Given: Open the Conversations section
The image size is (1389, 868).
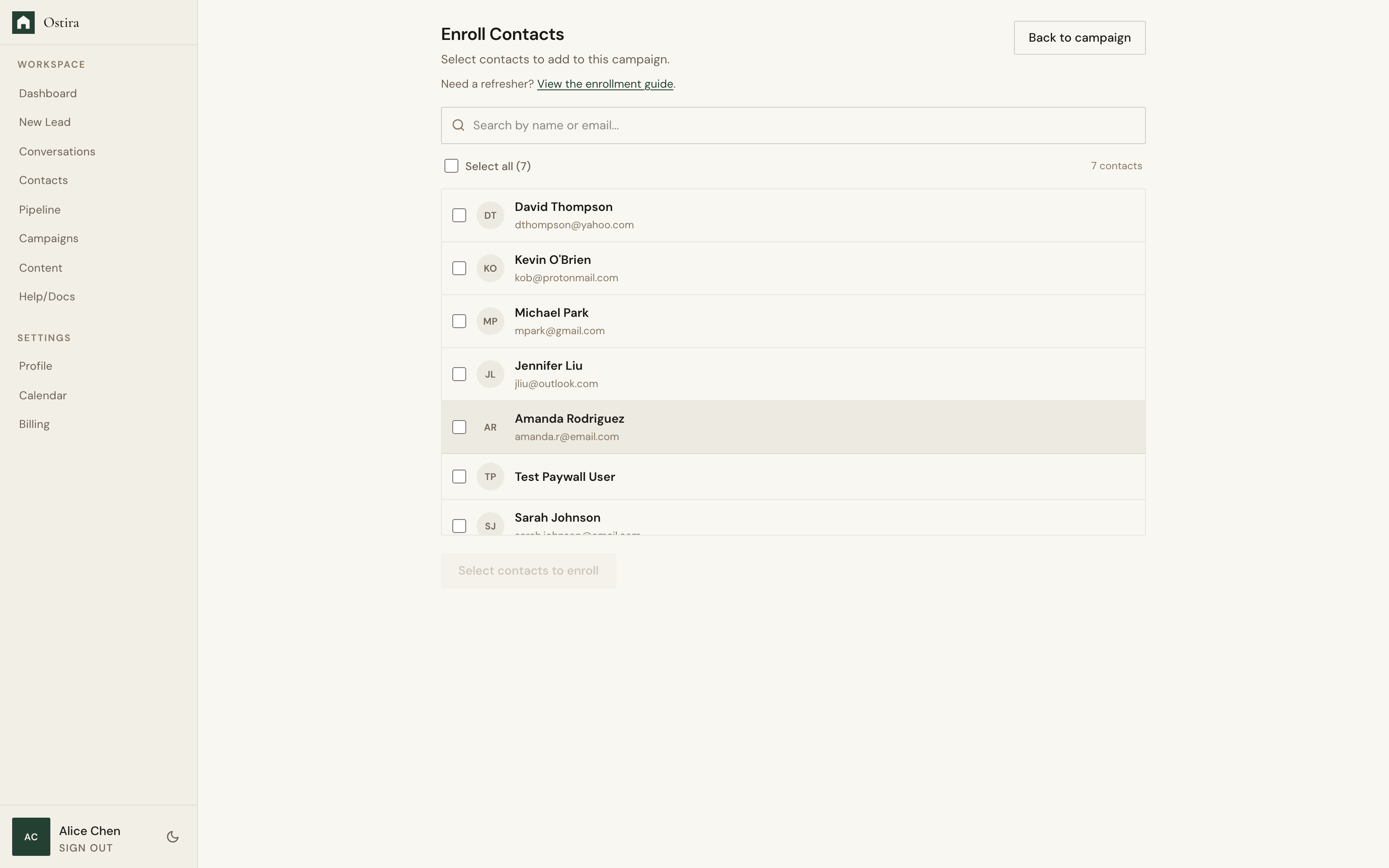Looking at the screenshot, I should pyautogui.click(x=57, y=151).
